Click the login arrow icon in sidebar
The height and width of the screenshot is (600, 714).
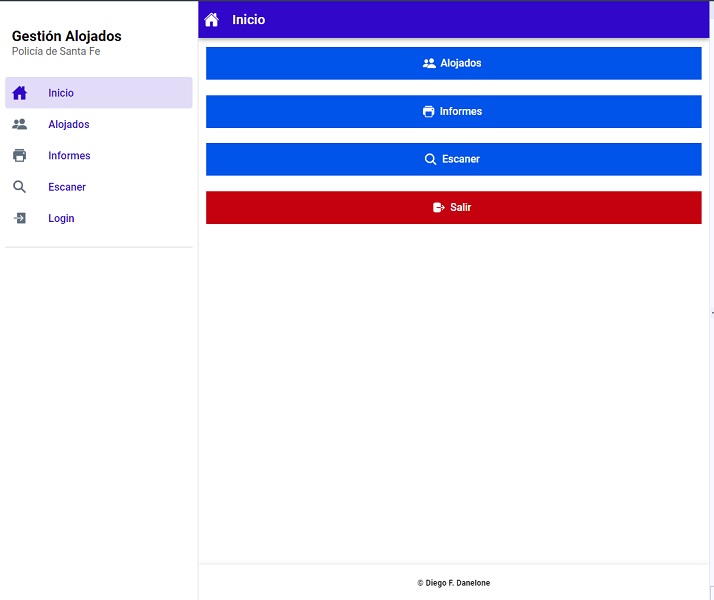point(19,218)
